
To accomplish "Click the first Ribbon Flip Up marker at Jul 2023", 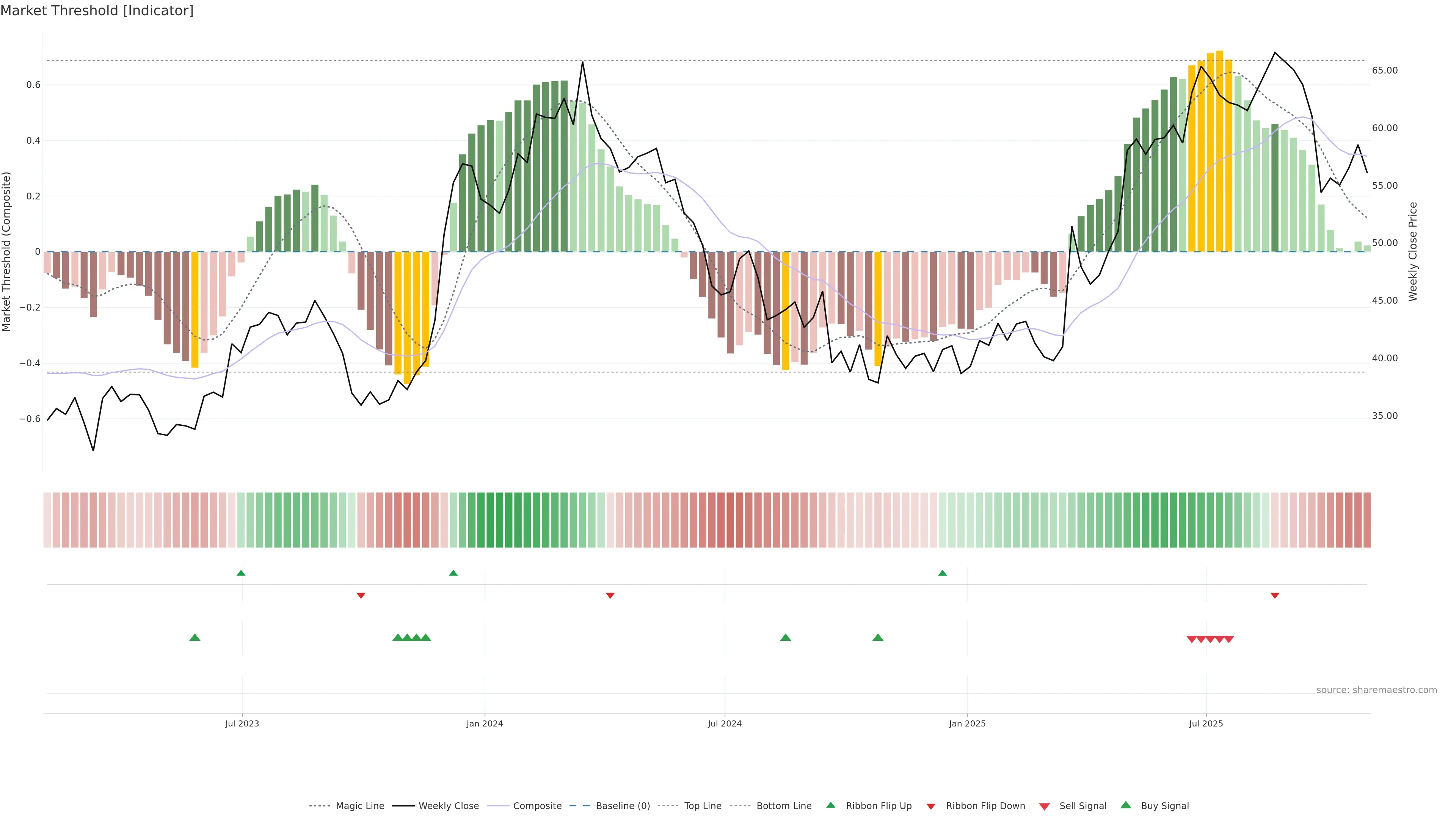I will [241, 573].
